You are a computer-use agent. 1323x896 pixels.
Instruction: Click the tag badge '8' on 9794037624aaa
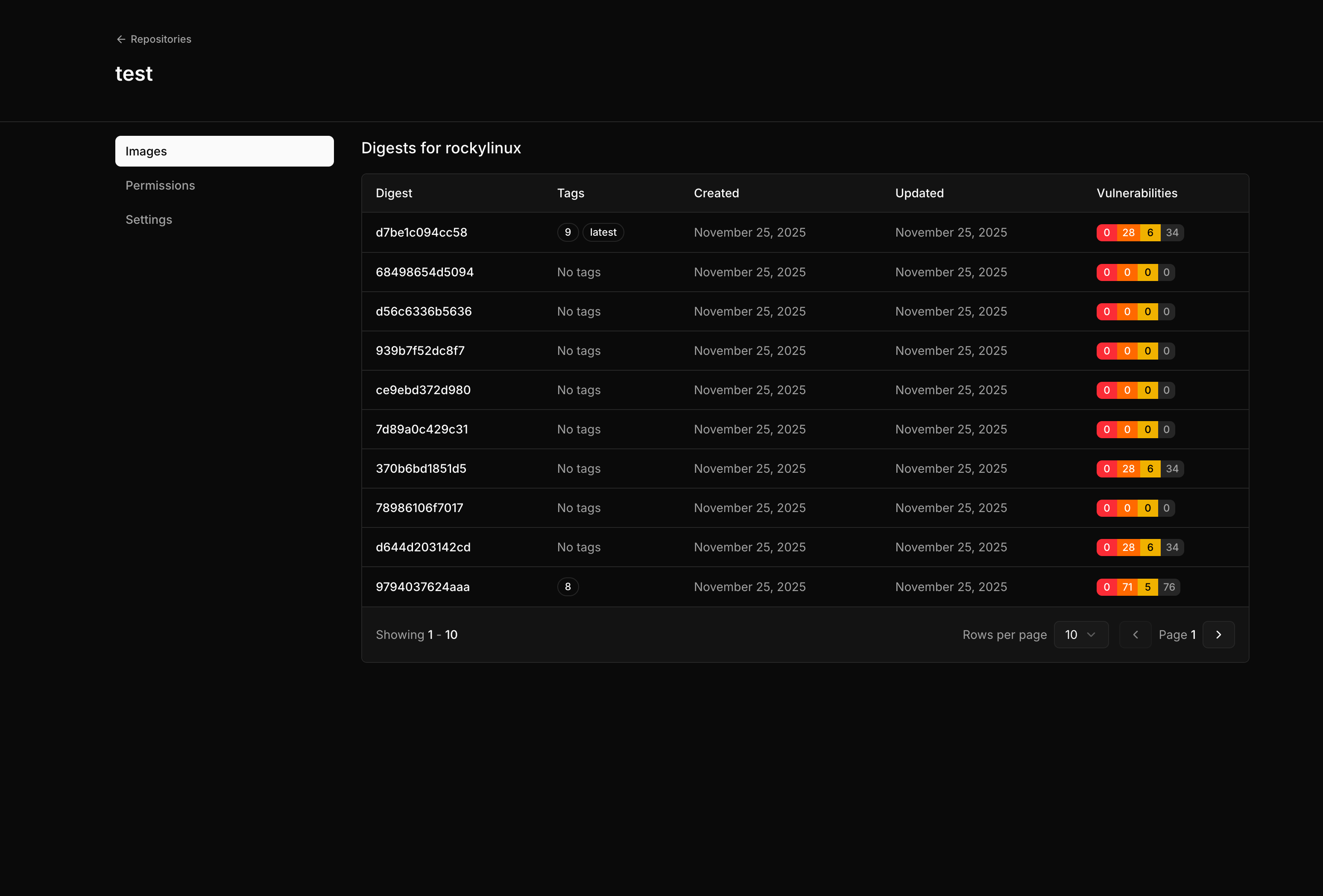pyautogui.click(x=568, y=586)
